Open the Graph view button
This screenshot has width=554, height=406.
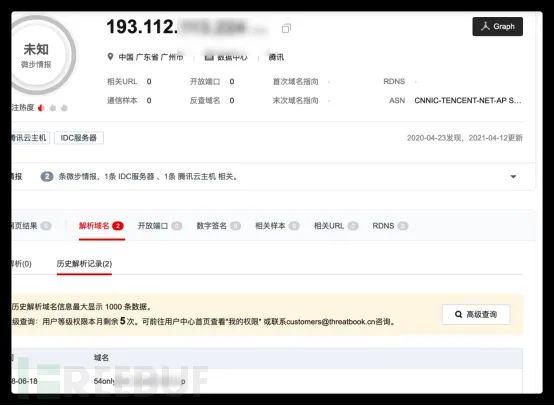click(x=497, y=27)
